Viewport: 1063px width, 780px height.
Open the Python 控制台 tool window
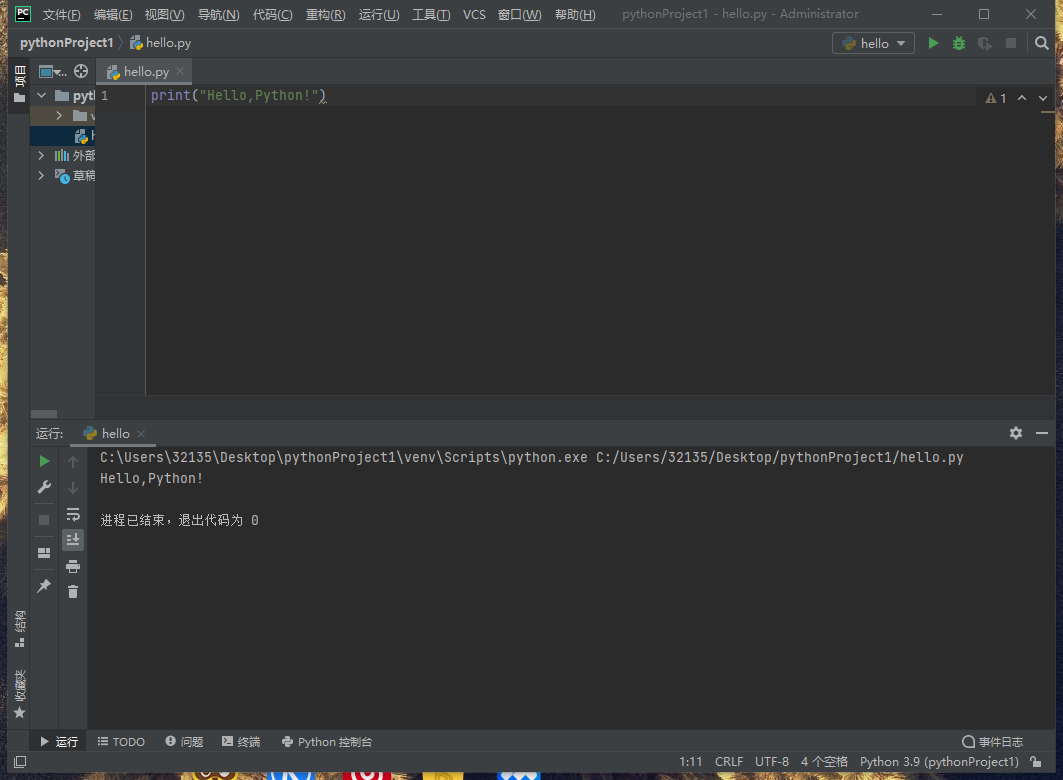click(x=327, y=742)
